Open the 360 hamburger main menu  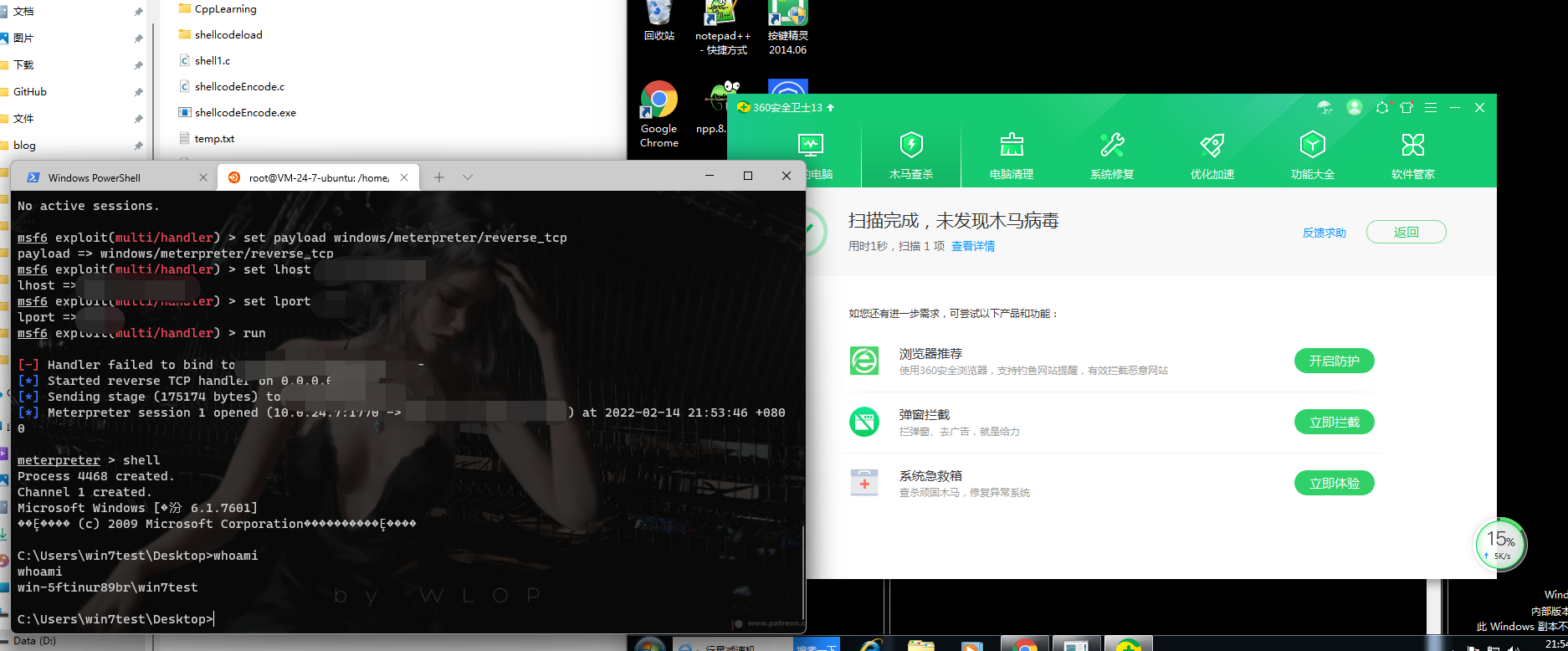pyautogui.click(x=1431, y=107)
